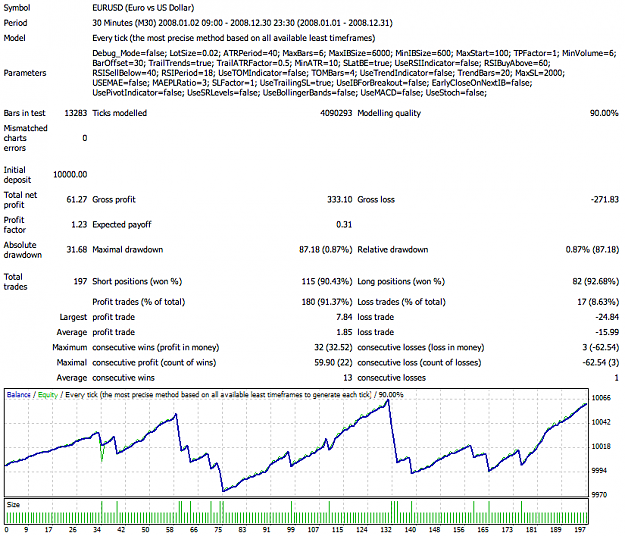Image resolution: width=625 pixels, height=536 pixels.
Task: Click the Total trades value 197
Action: point(80,281)
